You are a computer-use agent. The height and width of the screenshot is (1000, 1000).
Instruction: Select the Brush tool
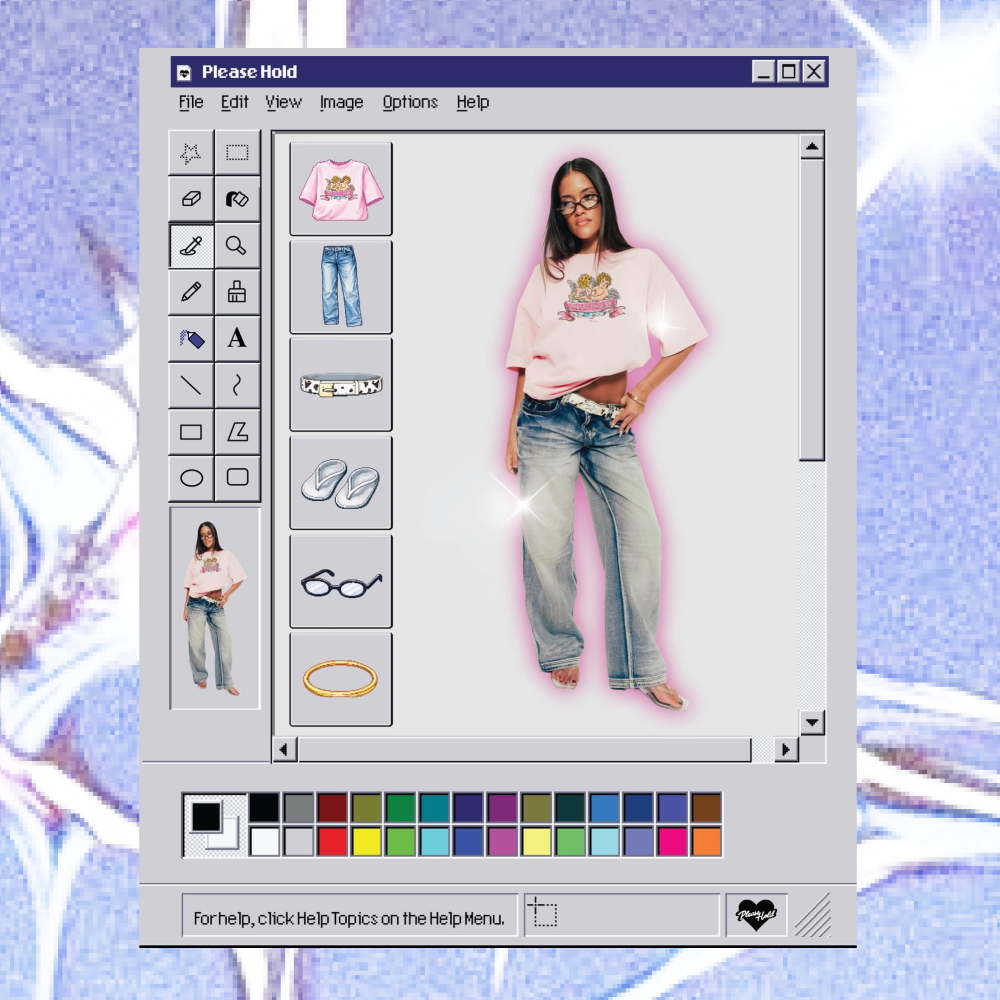click(237, 292)
